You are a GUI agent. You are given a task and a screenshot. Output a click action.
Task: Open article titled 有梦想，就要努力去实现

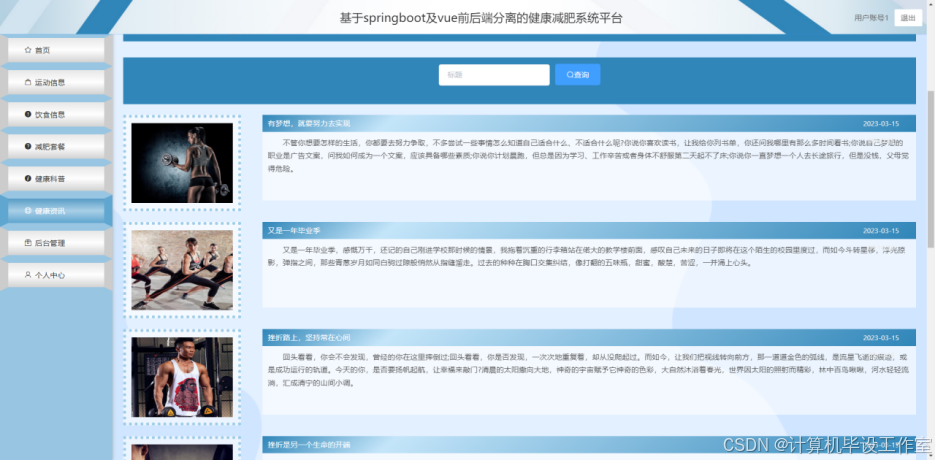309,124
